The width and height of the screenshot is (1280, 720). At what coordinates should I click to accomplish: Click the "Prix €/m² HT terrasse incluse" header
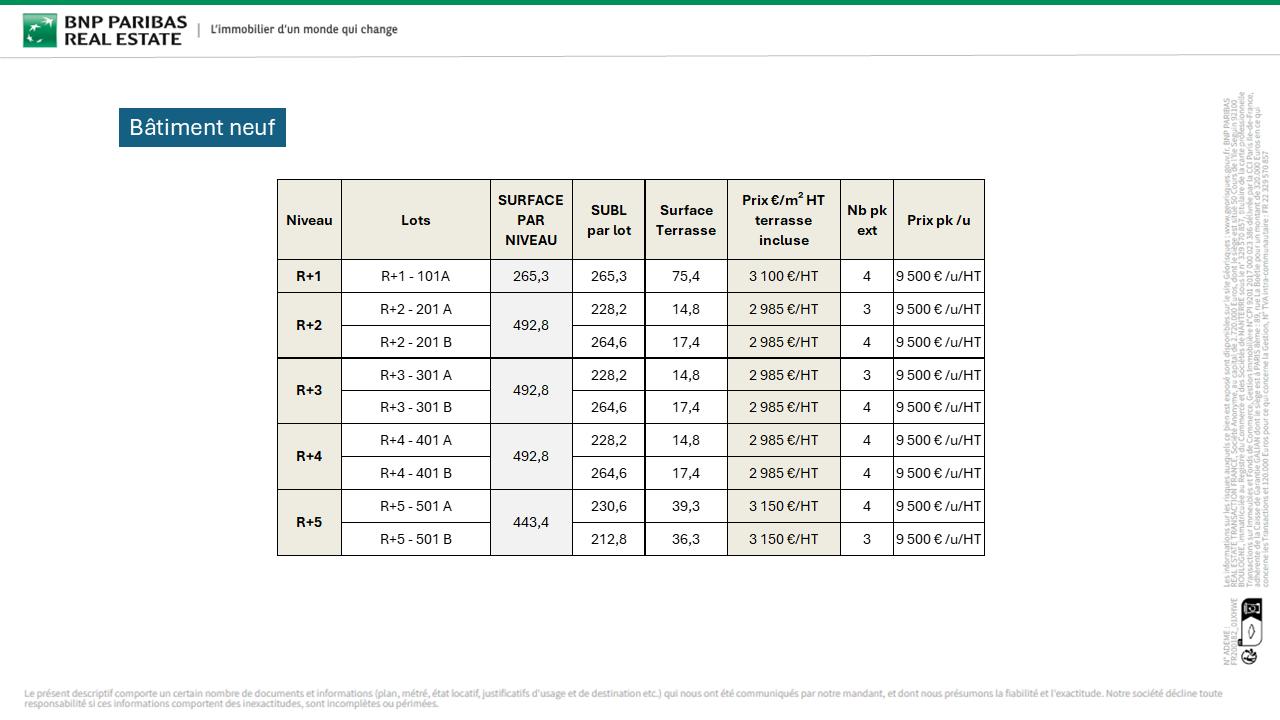(x=784, y=220)
